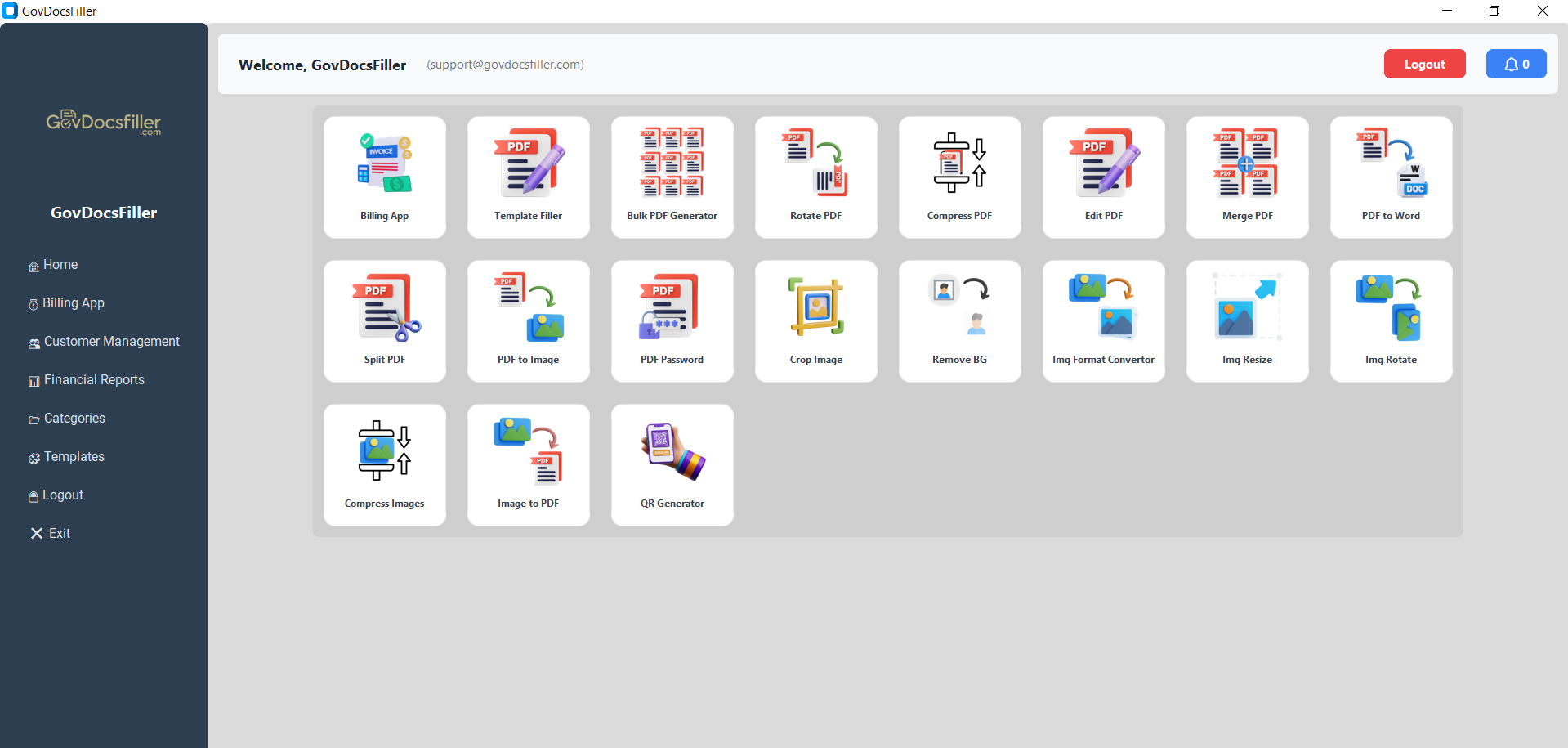Open the PDF Password tool
The height and width of the screenshot is (748, 1568).
672,320
